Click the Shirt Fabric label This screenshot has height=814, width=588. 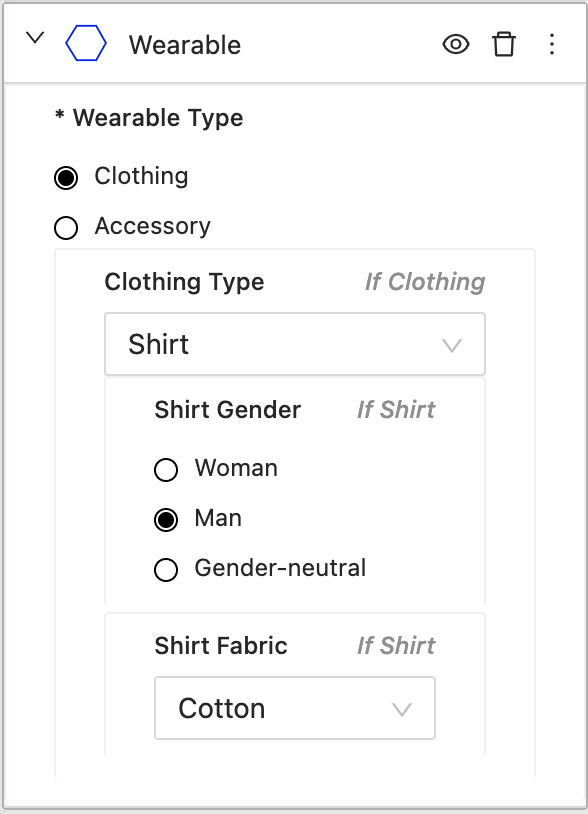pyautogui.click(x=221, y=646)
